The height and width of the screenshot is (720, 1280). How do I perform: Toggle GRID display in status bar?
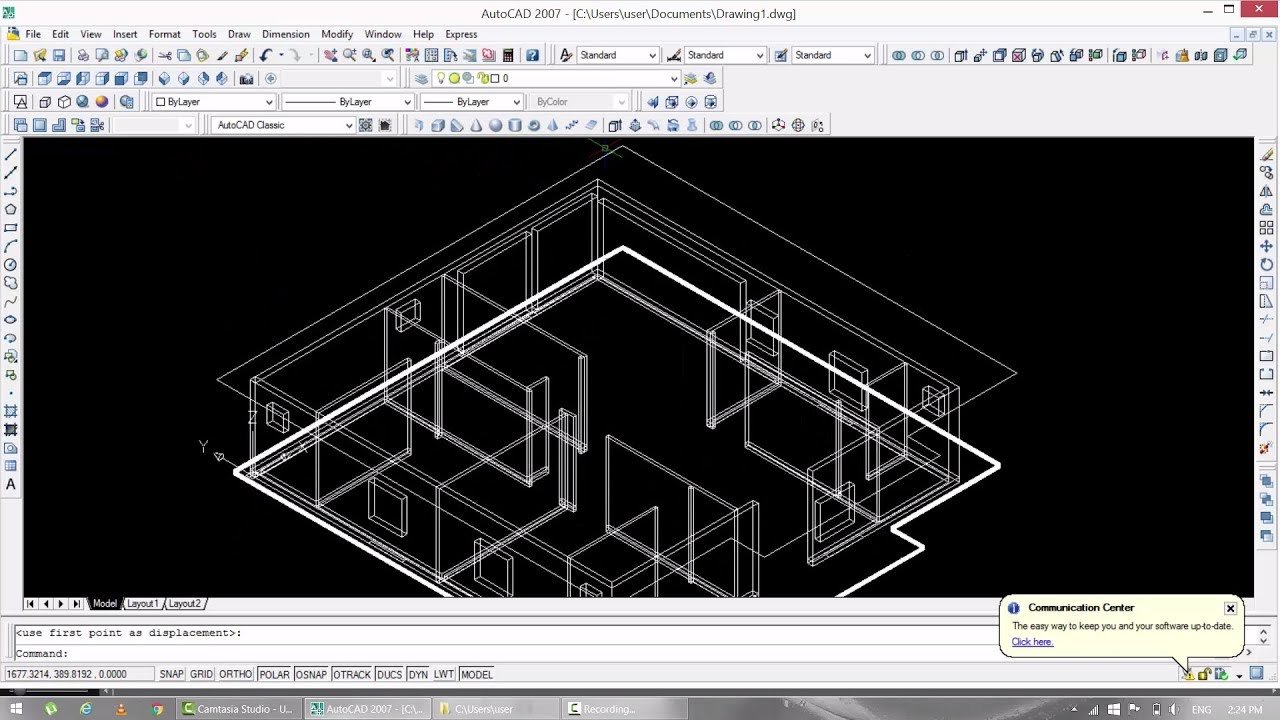pos(202,674)
